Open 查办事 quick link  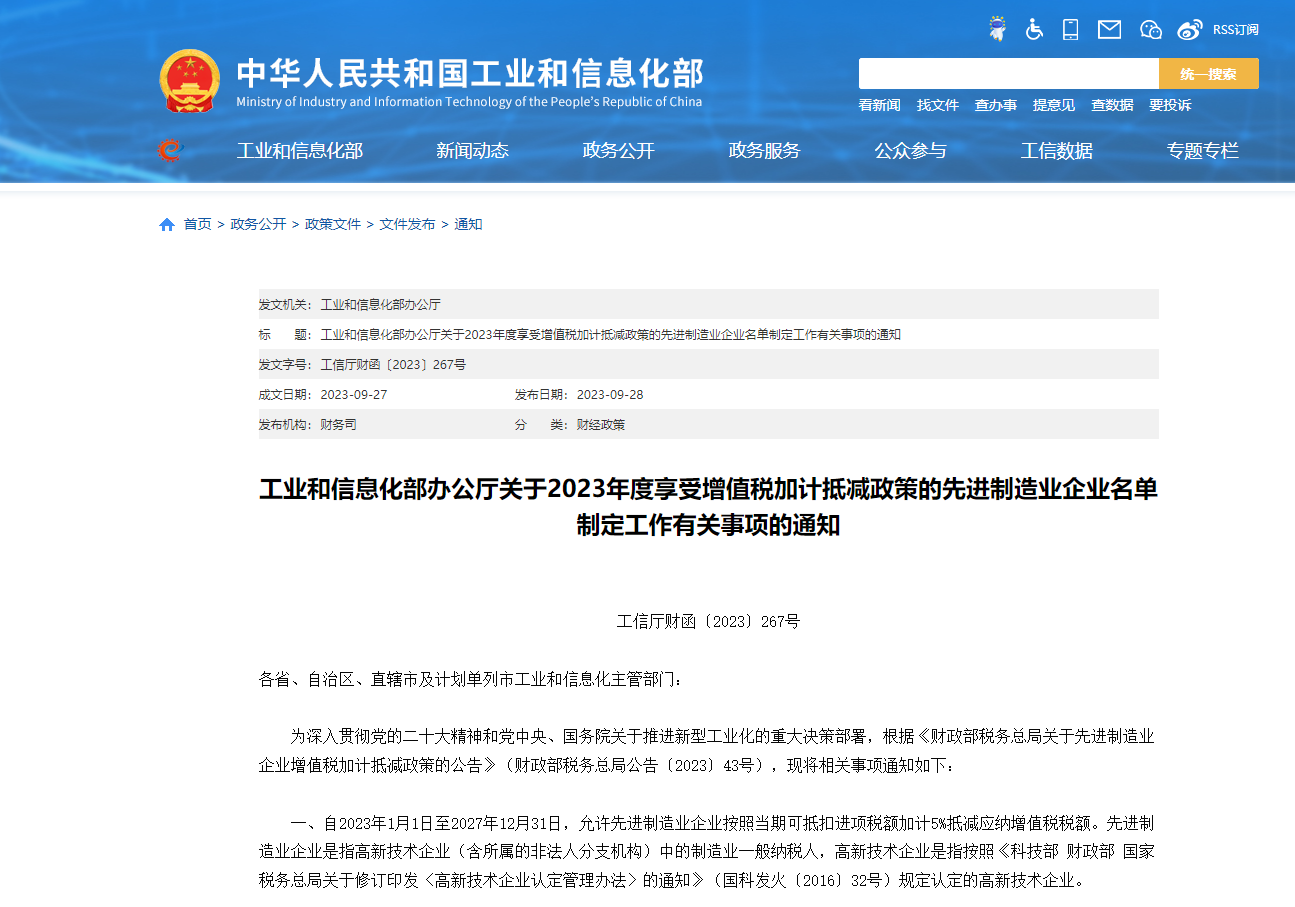[x=996, y=105]
